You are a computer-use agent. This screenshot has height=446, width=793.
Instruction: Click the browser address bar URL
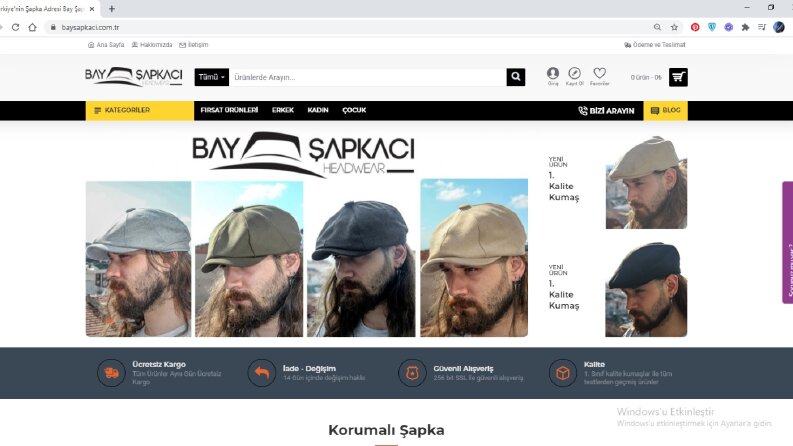coord(90,27)
